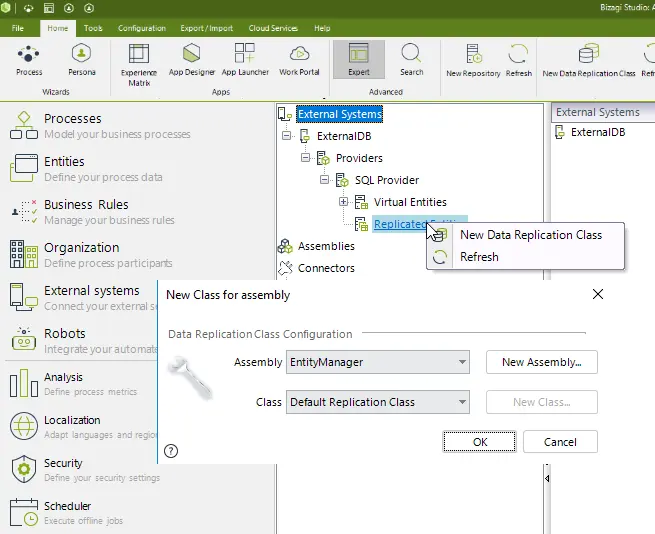Open the Organization module
The height and width of the screenshot is (534, 655).
pyautogui.click(x=91, y=254)
